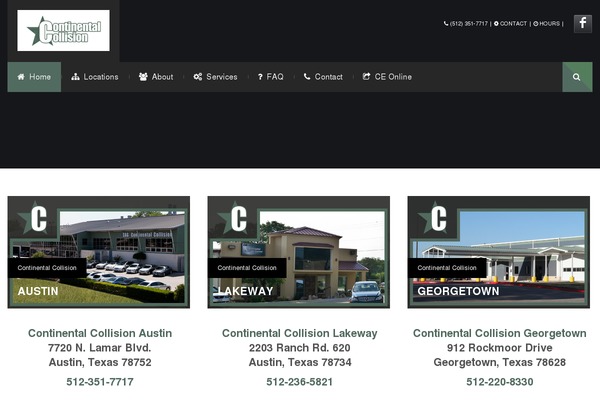Image resolution: width=600 pixels, height=400 pixels.
Task: Click address 2203 Ranch Rd. 620
Action: click(x=300, y=348)
